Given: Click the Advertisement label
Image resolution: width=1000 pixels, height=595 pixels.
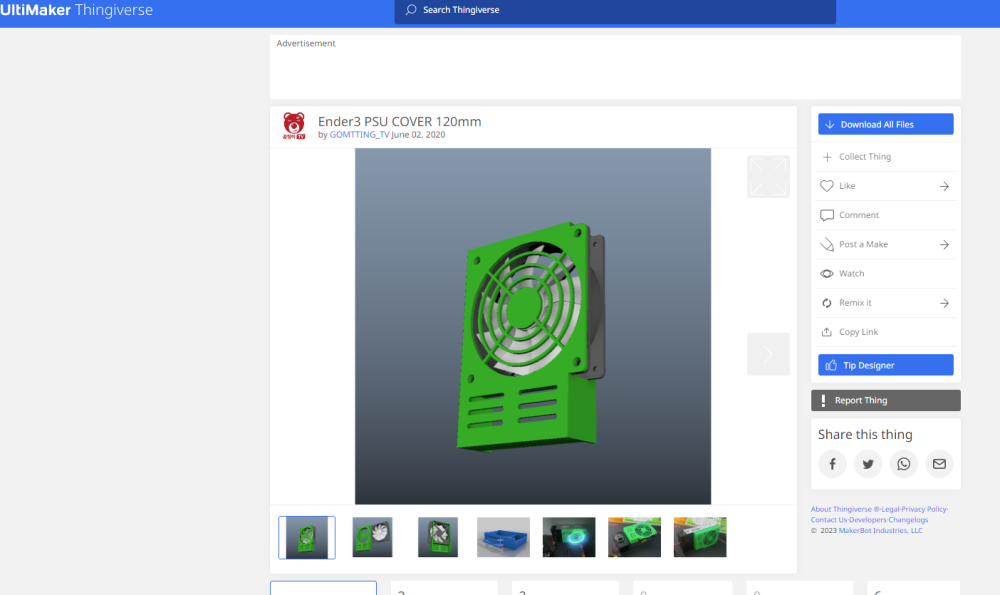Looking at the screenshot, I should click(x=305, y=43).
